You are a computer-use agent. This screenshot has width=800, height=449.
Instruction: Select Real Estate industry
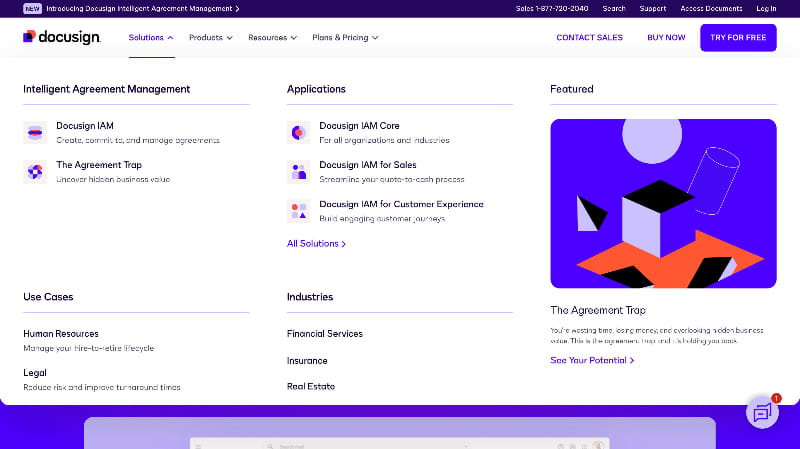click(x=311, y=387)
